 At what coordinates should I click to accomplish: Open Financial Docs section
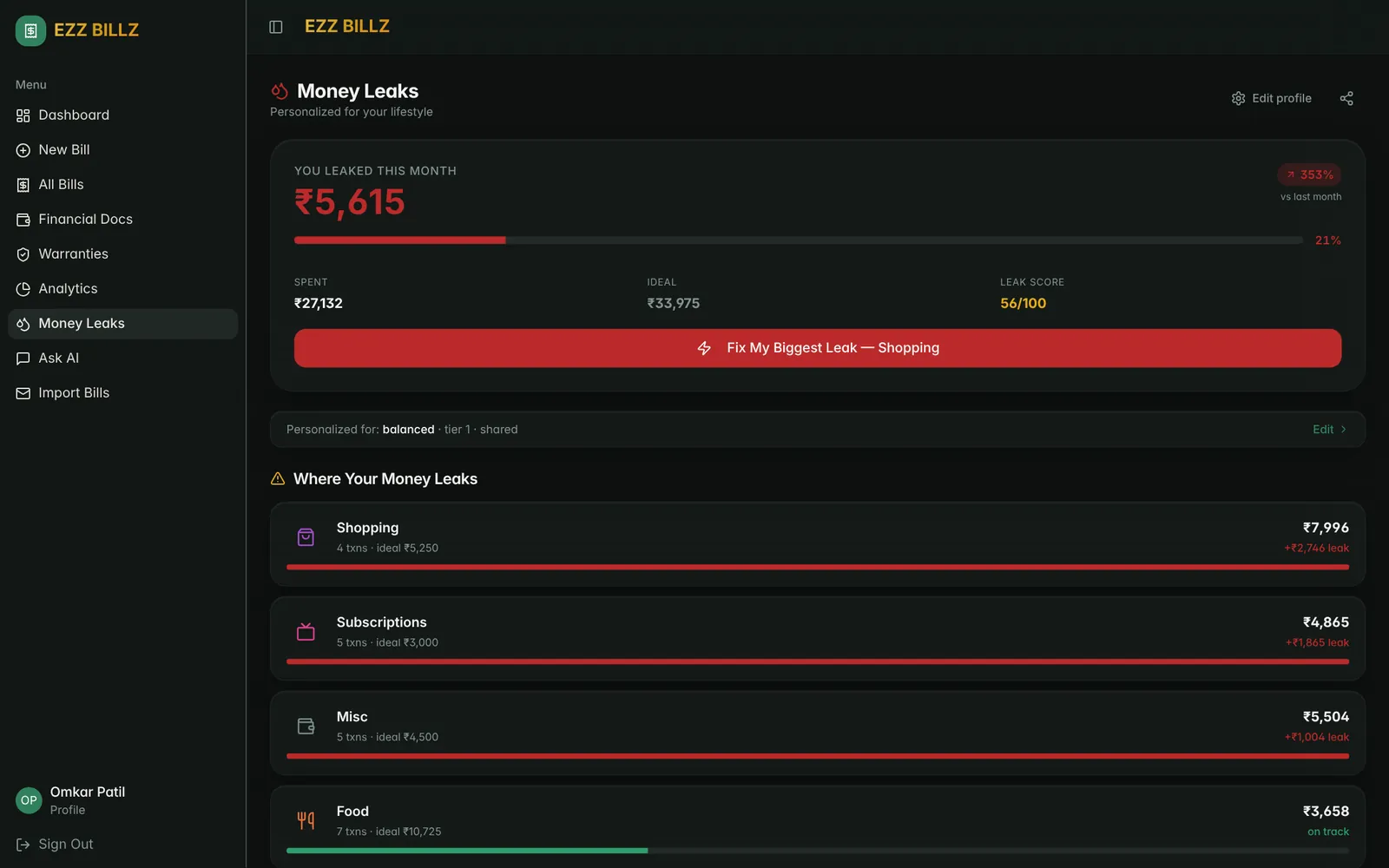coord(123,220)
